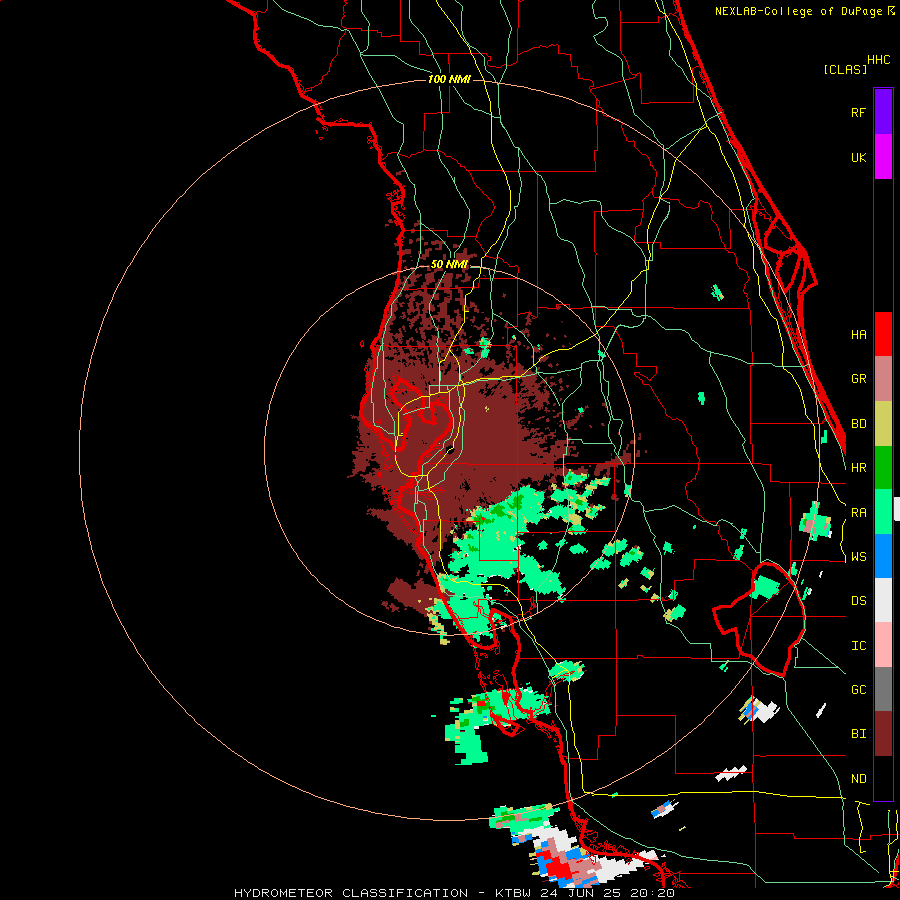Click the 'HHC' product label
The width and height of the screenshot is (900, 900).
(879, 60)
